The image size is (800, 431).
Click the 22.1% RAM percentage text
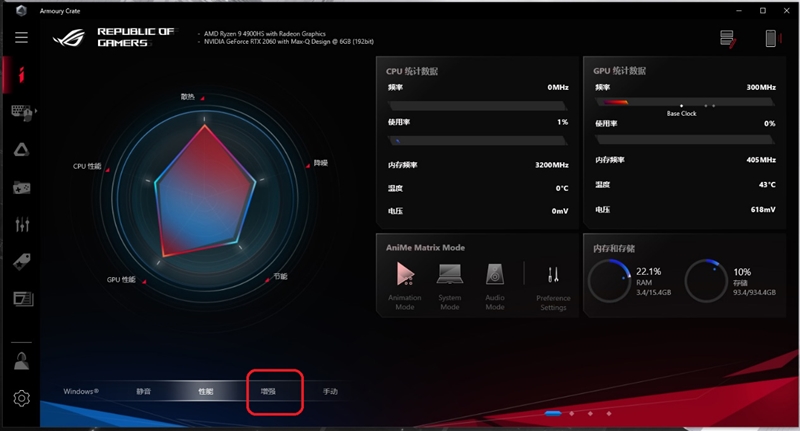(x=648, y=271)
